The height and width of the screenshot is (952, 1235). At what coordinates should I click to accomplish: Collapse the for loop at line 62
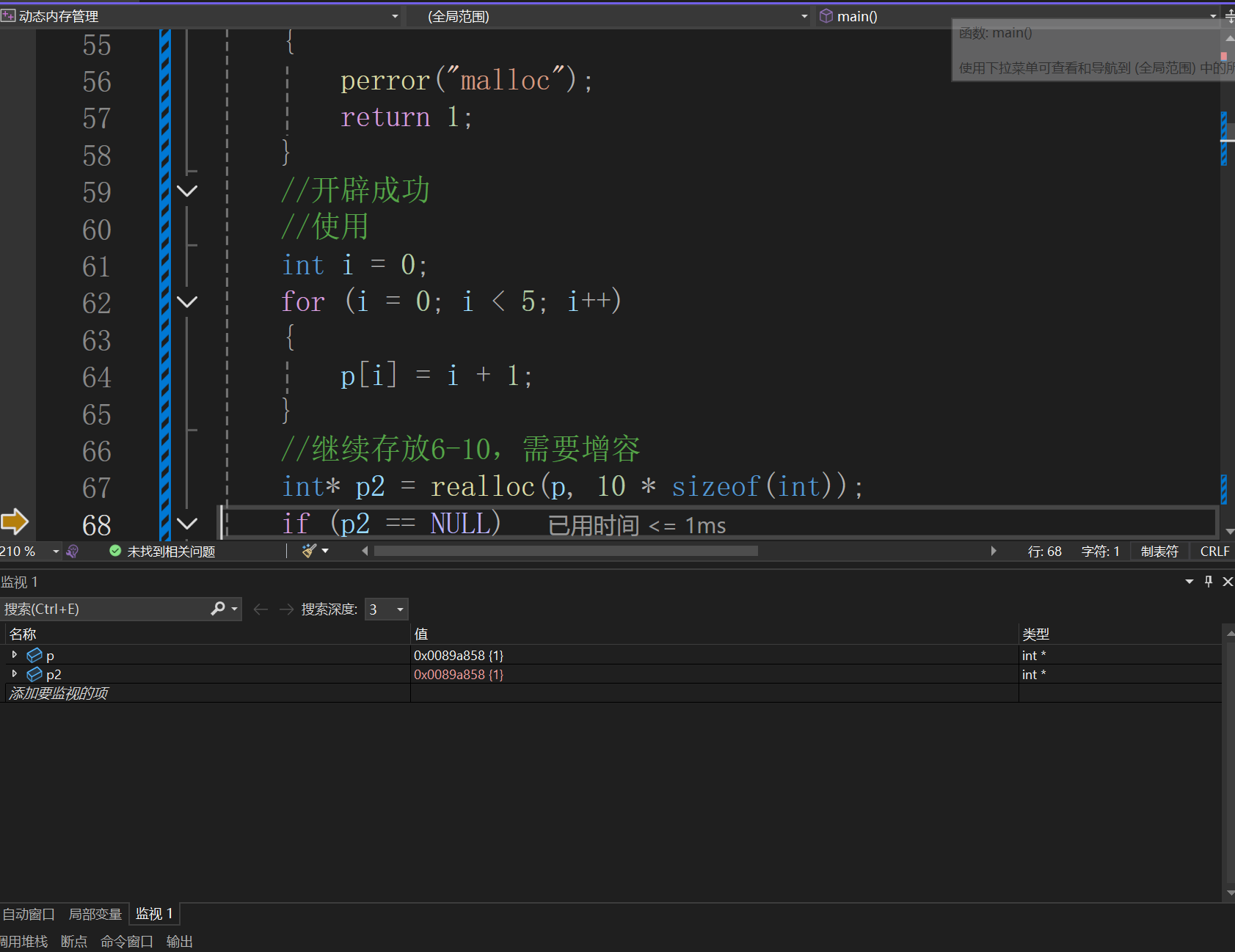click(187, 301)
